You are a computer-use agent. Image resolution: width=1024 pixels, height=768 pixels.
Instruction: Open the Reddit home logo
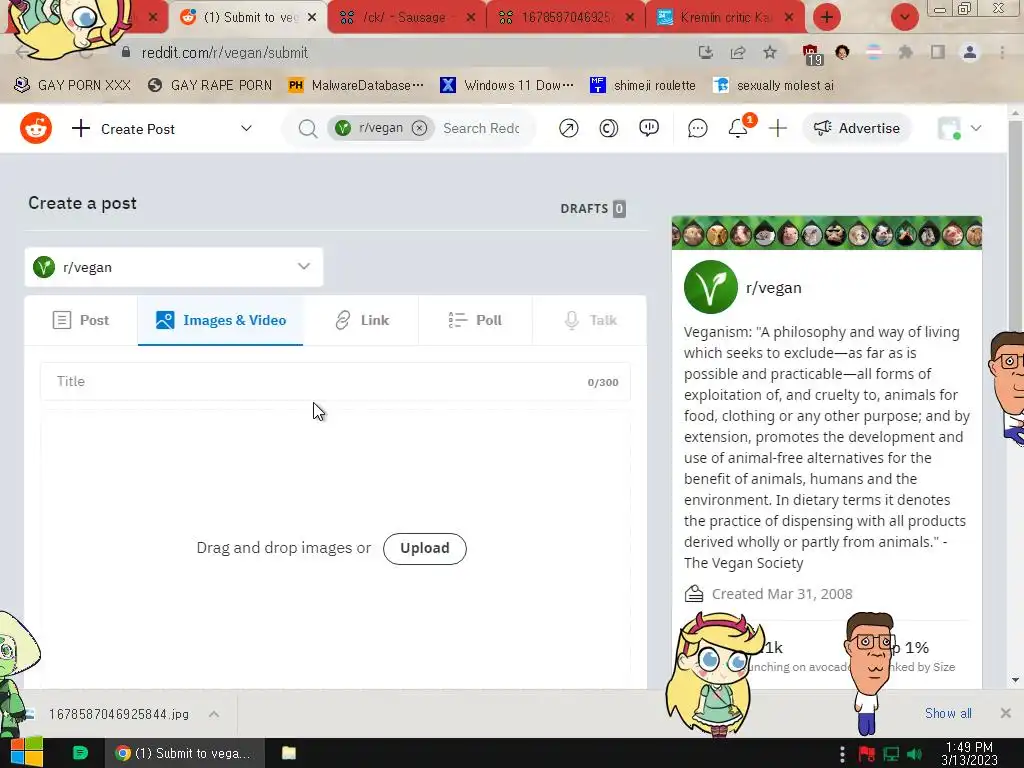pos(36,128)
